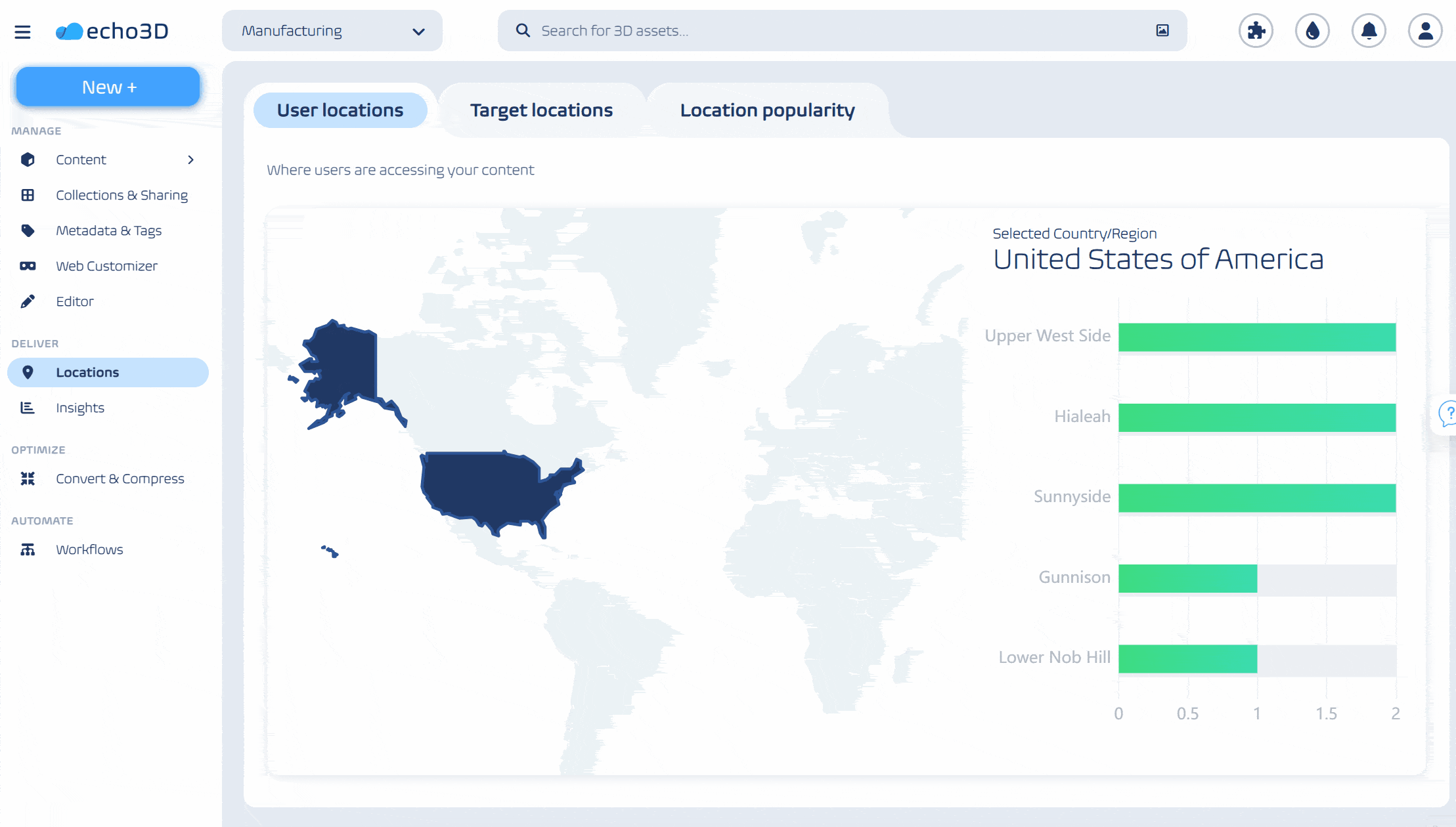1456x827 pixels.
Task: Open the help chat bubble icon
Action: tap(1447, 414)
